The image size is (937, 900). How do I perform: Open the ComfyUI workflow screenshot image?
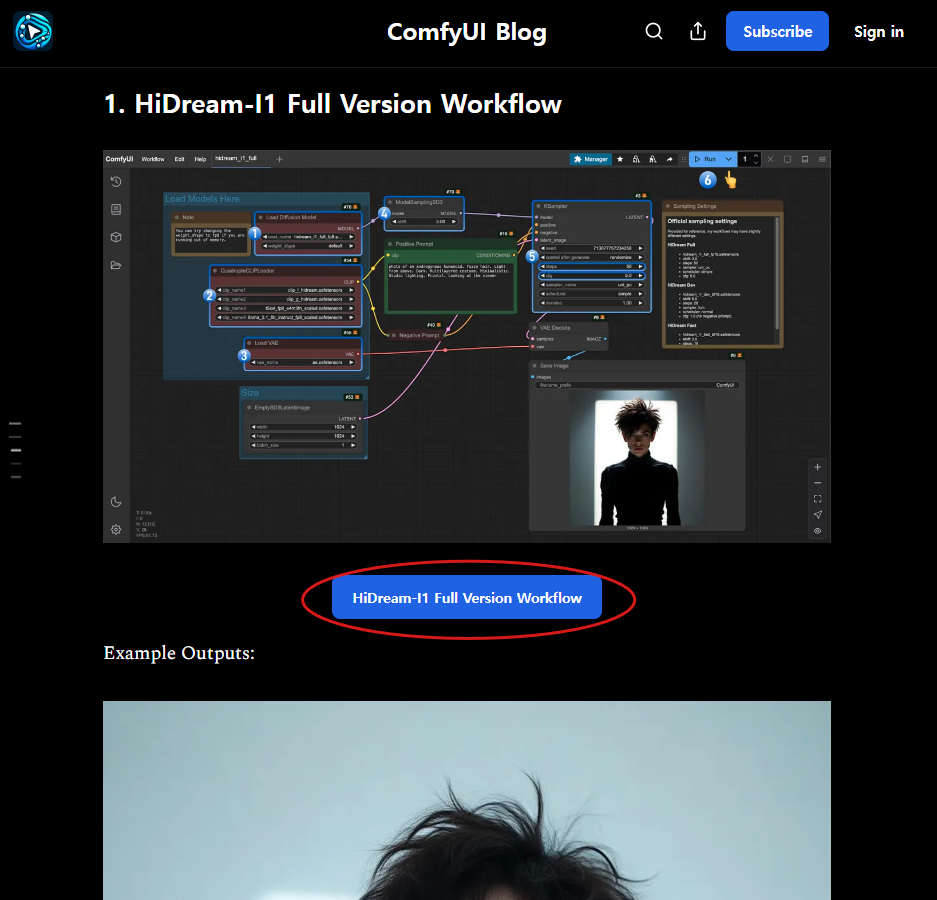(x=467, y=347)
